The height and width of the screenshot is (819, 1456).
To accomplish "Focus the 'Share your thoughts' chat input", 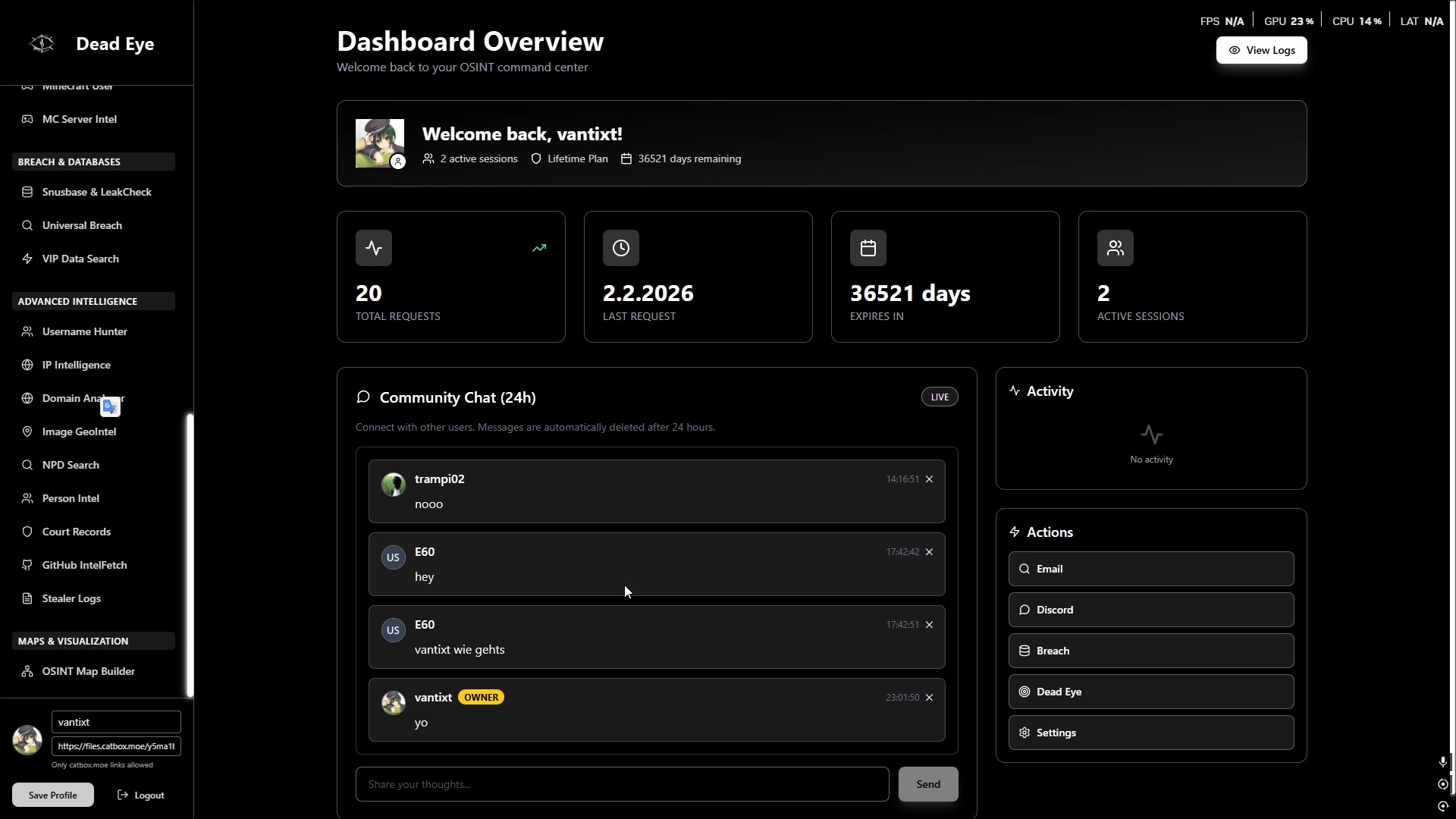I will click(622, 784).
